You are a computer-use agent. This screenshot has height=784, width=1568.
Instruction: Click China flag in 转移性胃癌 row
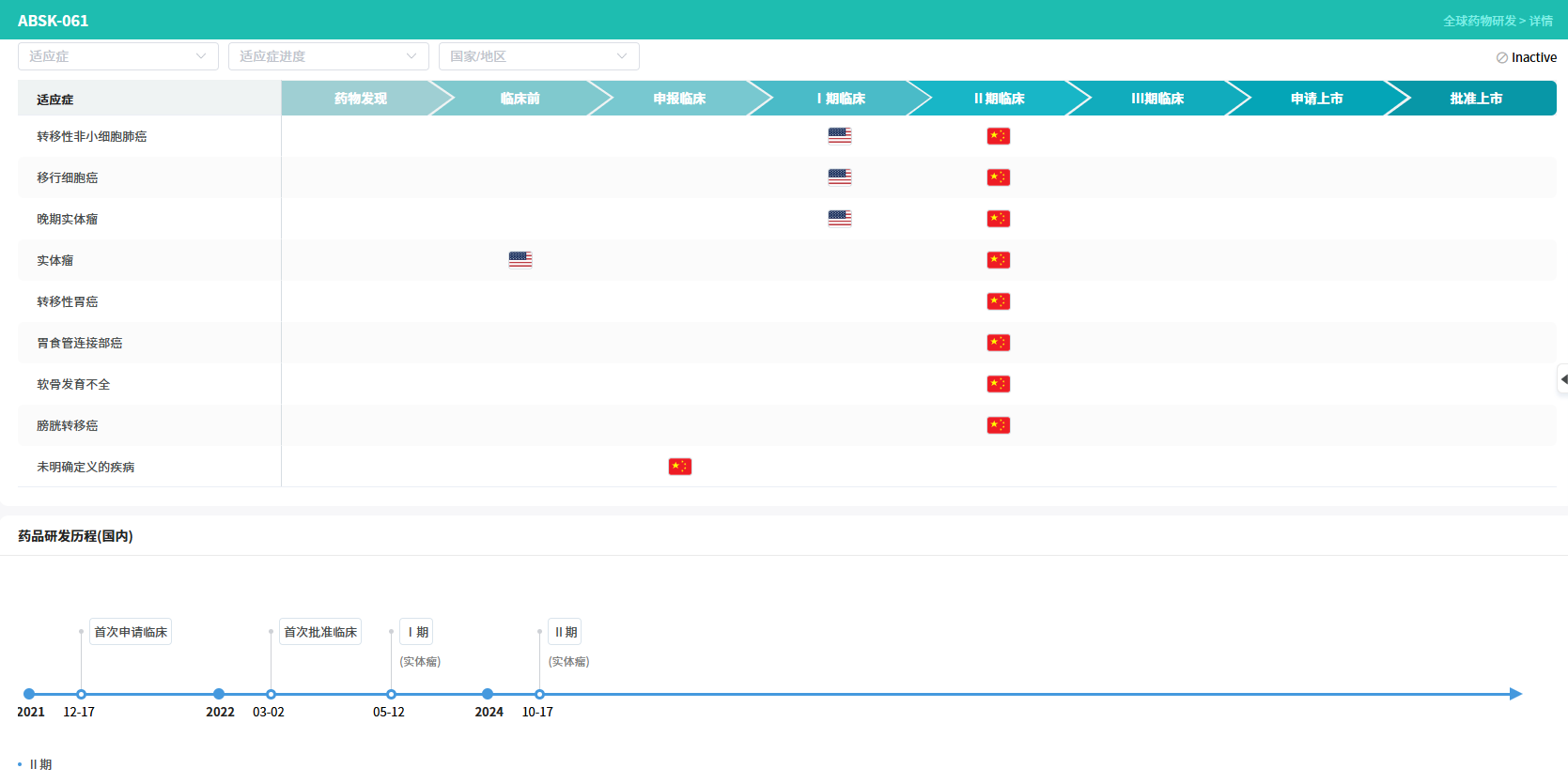coord(998,301)
